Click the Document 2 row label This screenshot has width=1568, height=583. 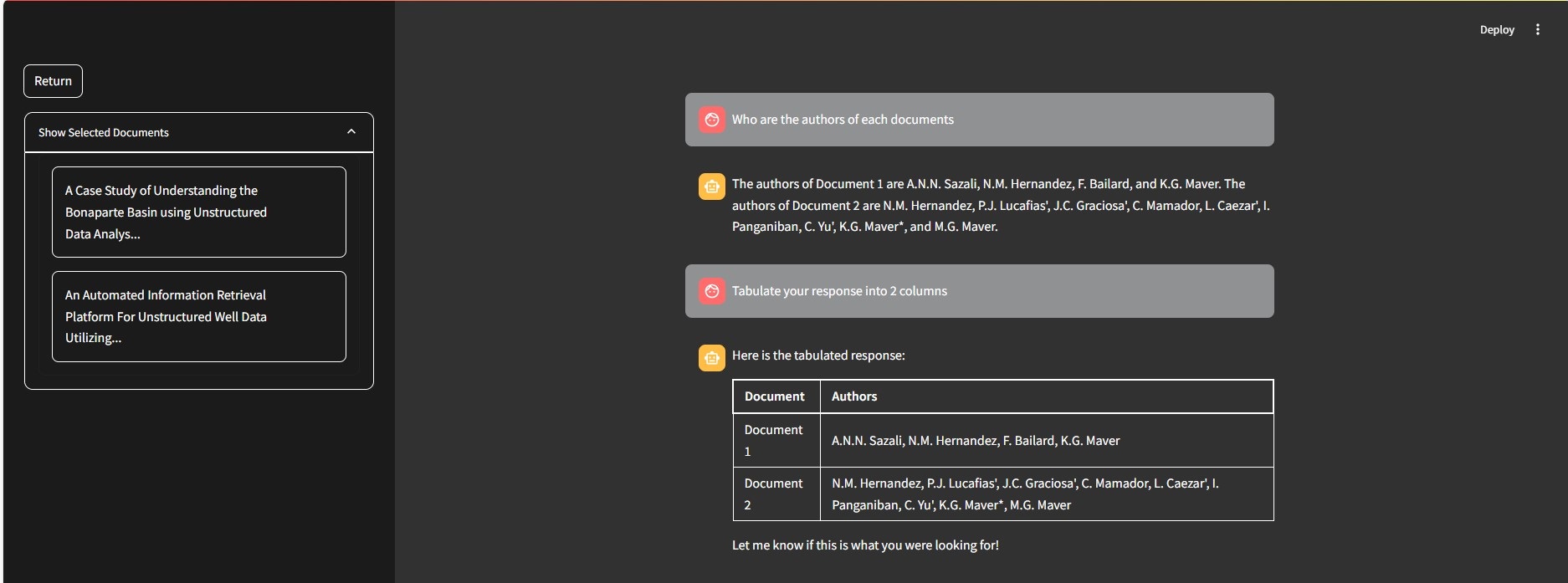pyautogui.click(x=774, y=494)
